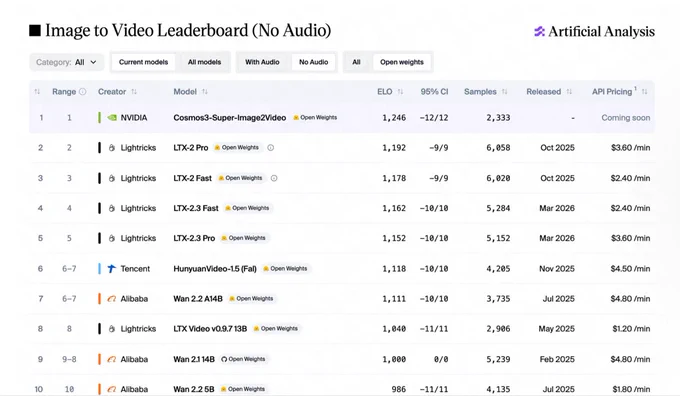Open the LTX-2.3 Pro model
This screenshot has height=396, width=680.
[x=194, y=238]
